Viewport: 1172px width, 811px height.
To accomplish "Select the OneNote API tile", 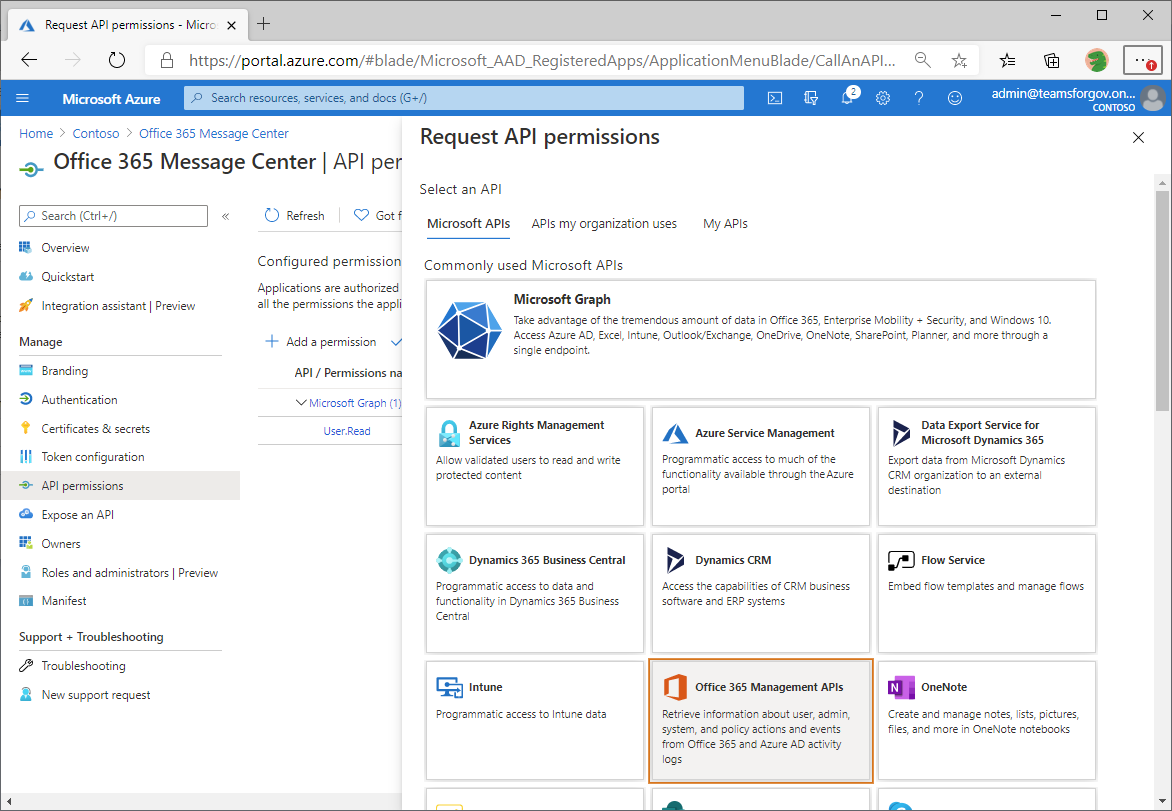I will pos(986,720).
